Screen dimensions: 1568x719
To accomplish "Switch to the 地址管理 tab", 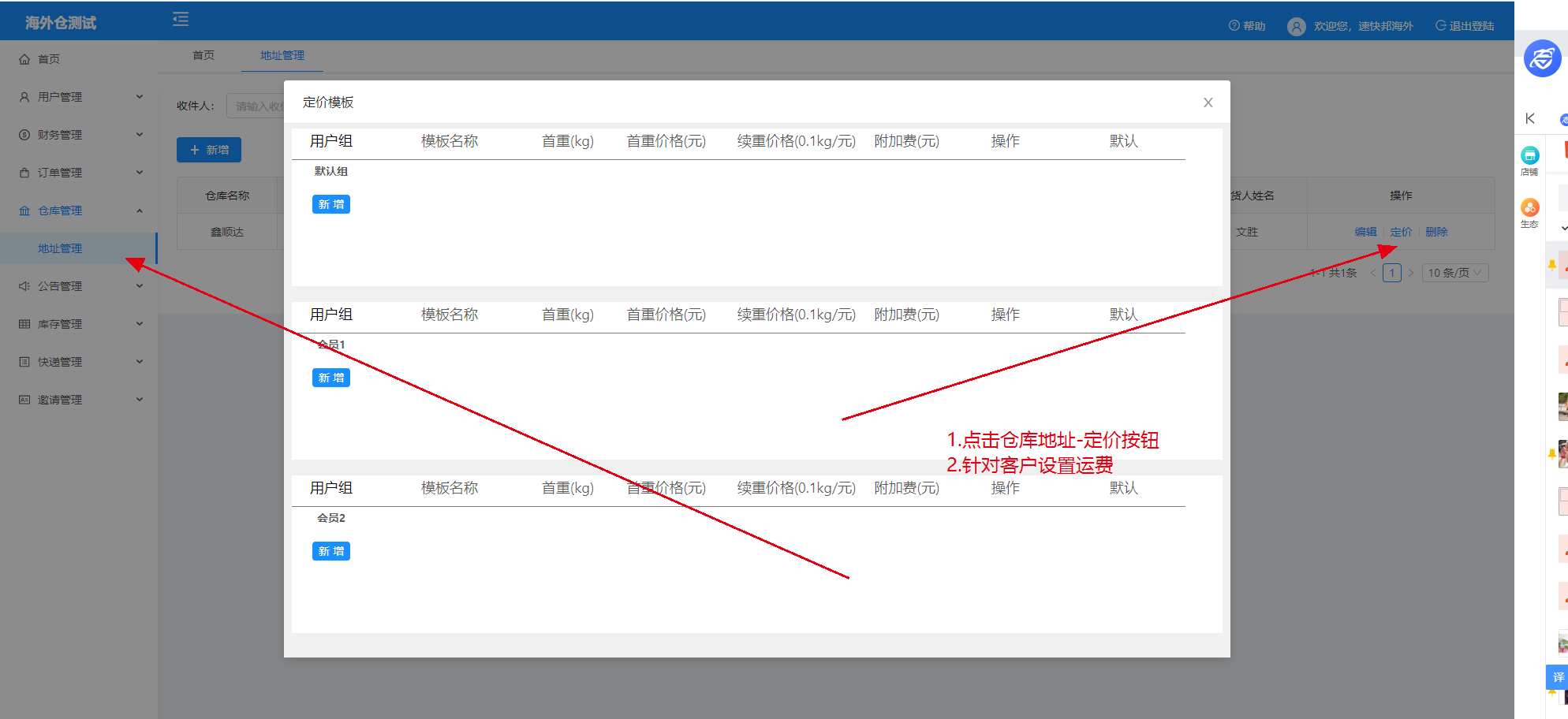I will tap(282, 55).
